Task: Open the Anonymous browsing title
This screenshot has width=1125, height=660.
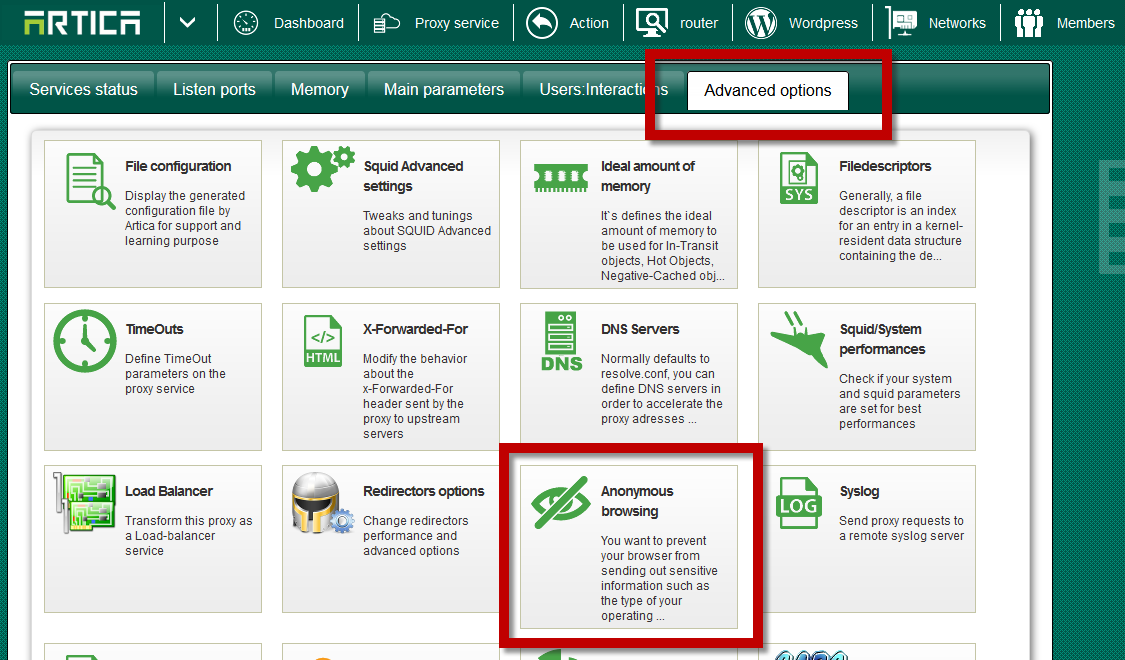Action: (x=637, y=501)
